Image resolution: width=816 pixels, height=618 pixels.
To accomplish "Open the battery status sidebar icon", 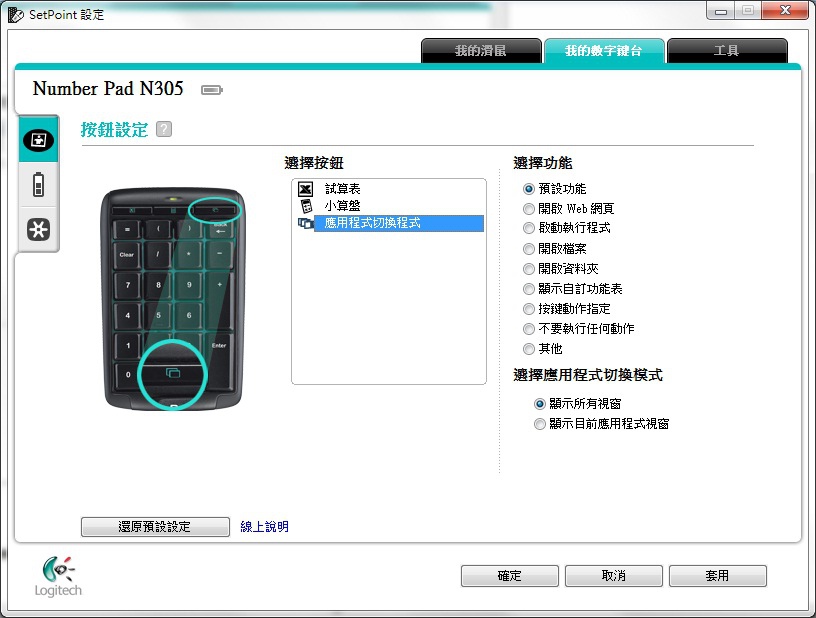I will (39, 185).
